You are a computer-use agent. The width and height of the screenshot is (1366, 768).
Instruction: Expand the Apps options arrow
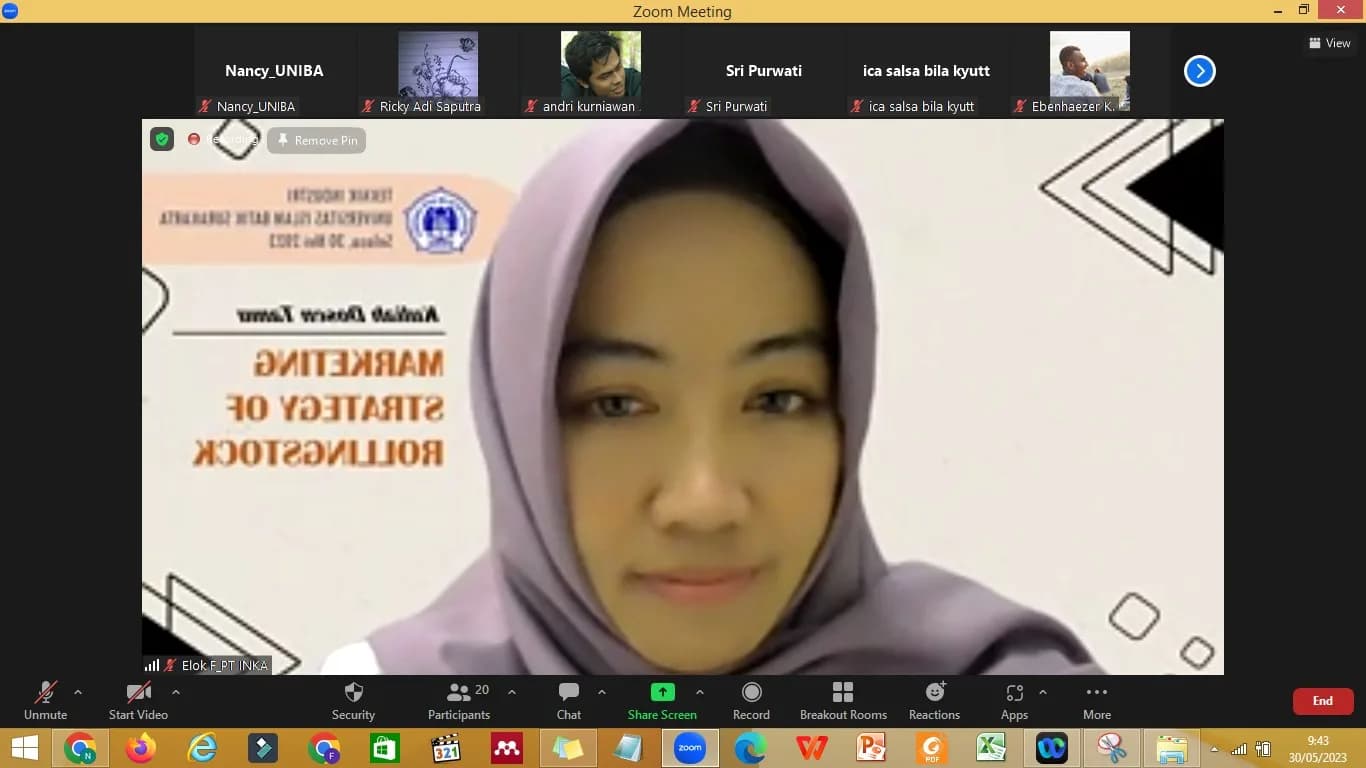point(1043,692)
